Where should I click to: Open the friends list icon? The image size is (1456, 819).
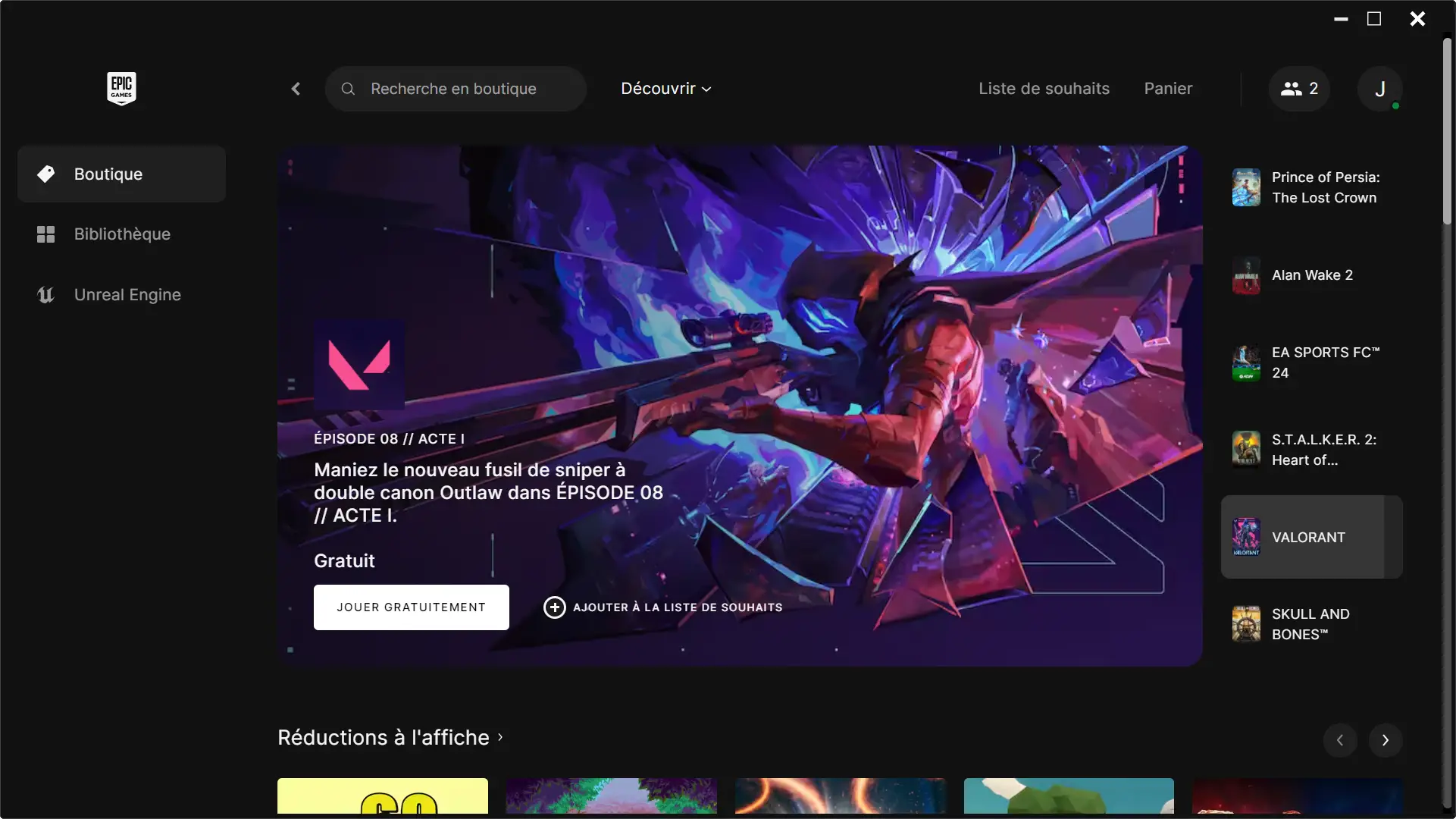(1298, 89)
